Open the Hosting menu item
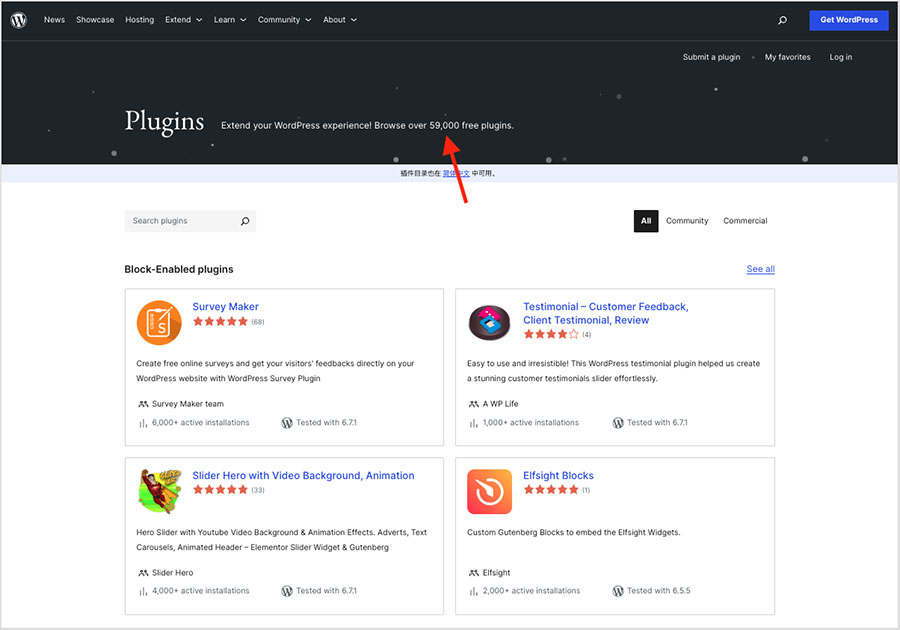This screenshot has width=900, height=630. click(139, 20)
